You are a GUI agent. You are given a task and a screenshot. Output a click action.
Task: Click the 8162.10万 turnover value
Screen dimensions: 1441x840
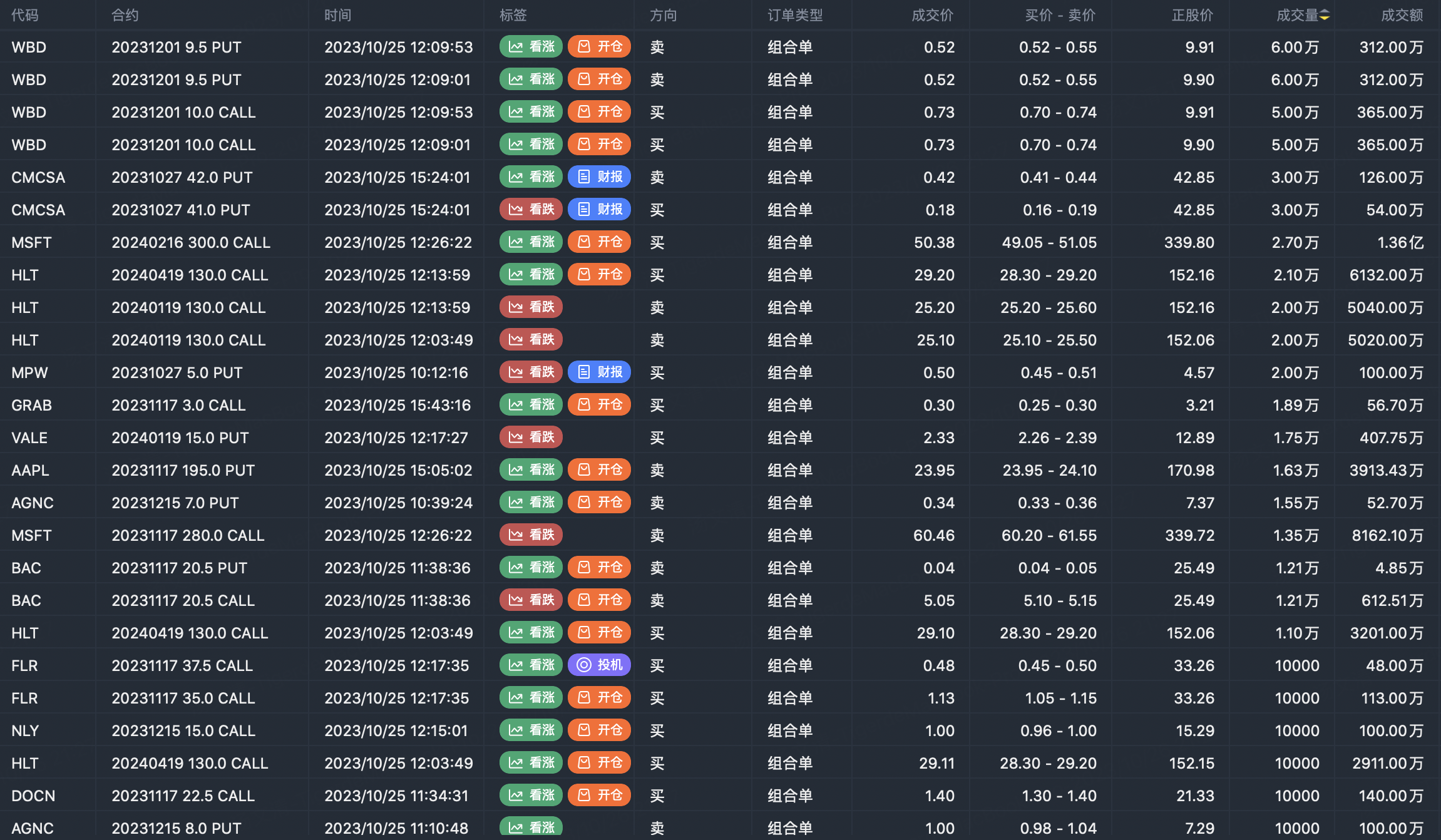coord(1388,535)
